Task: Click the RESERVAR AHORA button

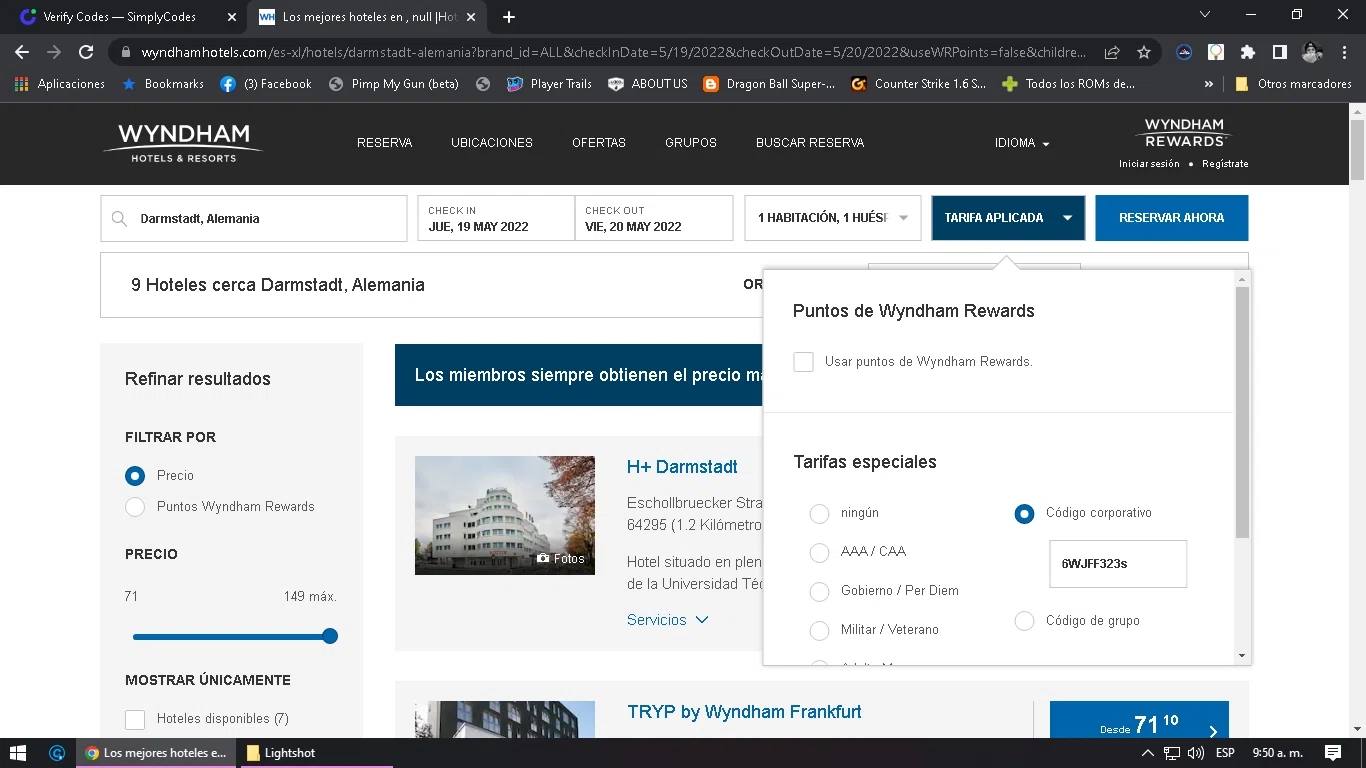Action: (x=1172, y=218)
